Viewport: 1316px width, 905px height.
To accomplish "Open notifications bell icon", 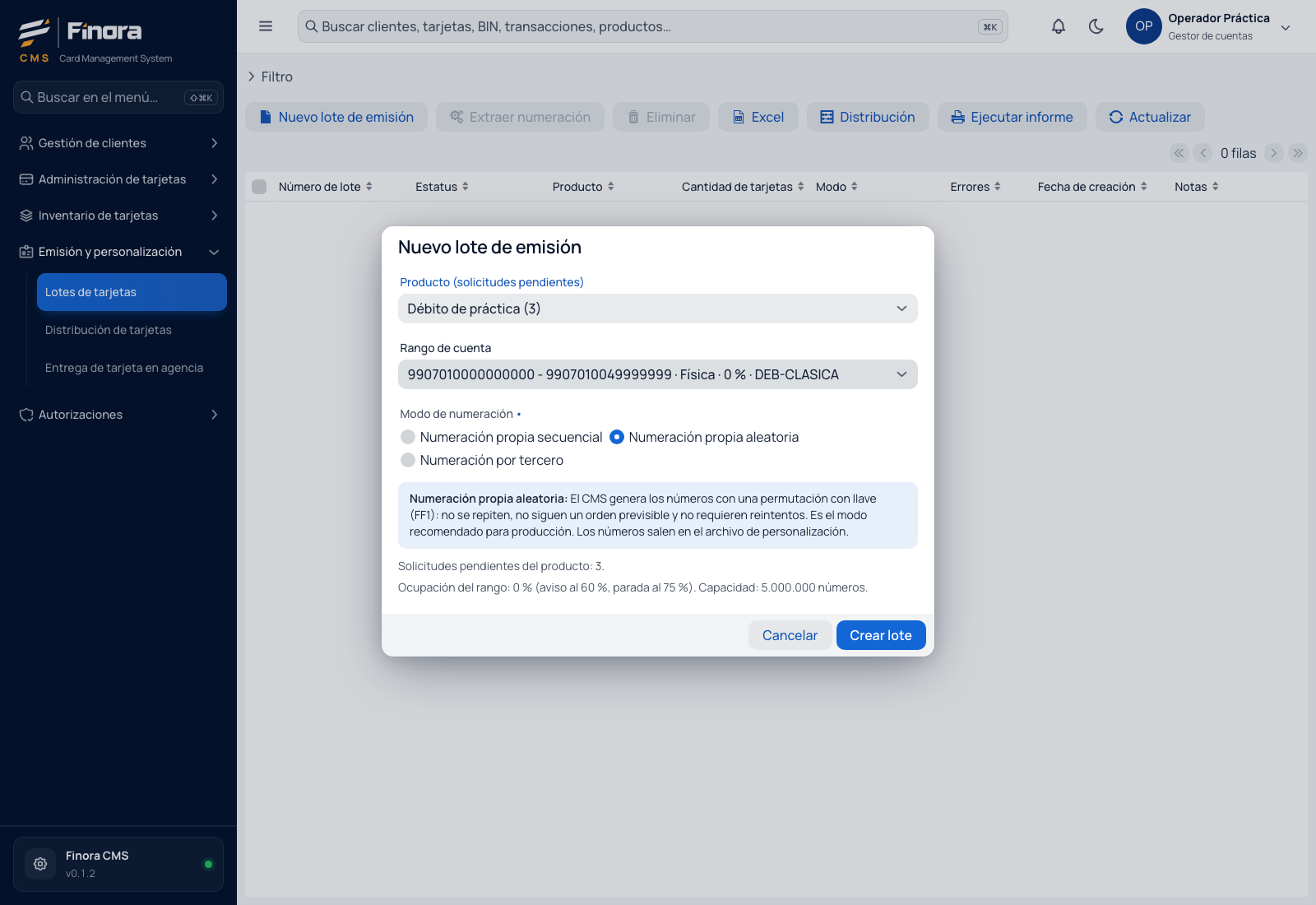I will click(x=1059, y=26).
